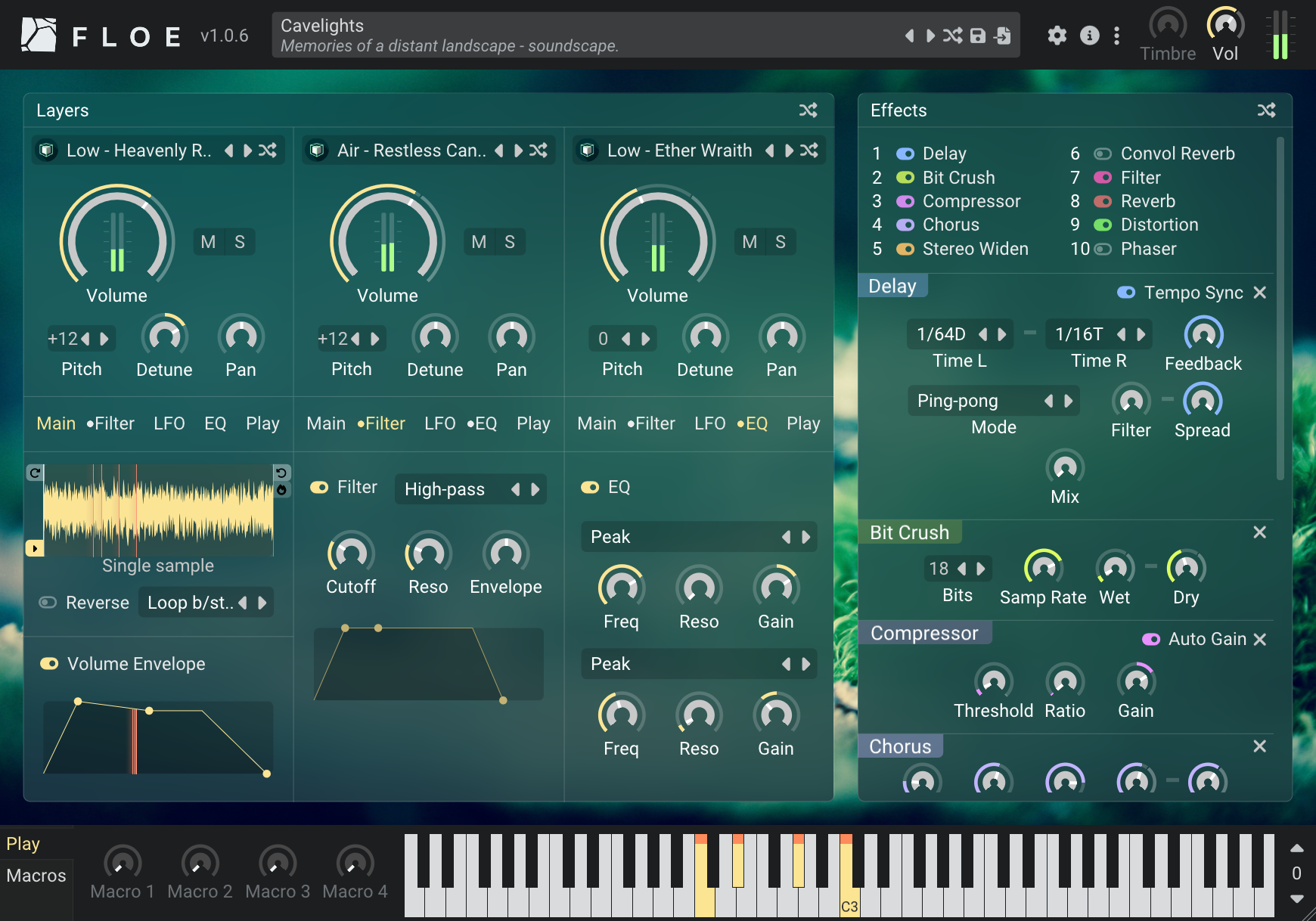Viewport: 1316px width, 921px height.
Task: Switch to the Macros tab
Action: 36,876
